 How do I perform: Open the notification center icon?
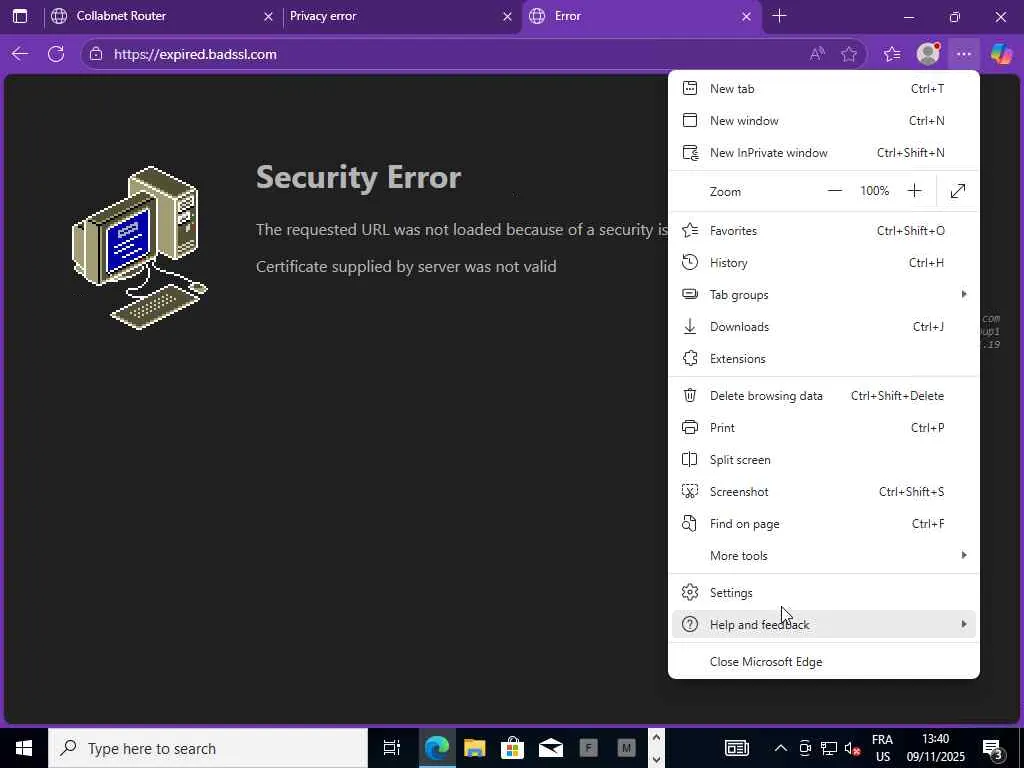pyautogui.click(x=994, y=748)
